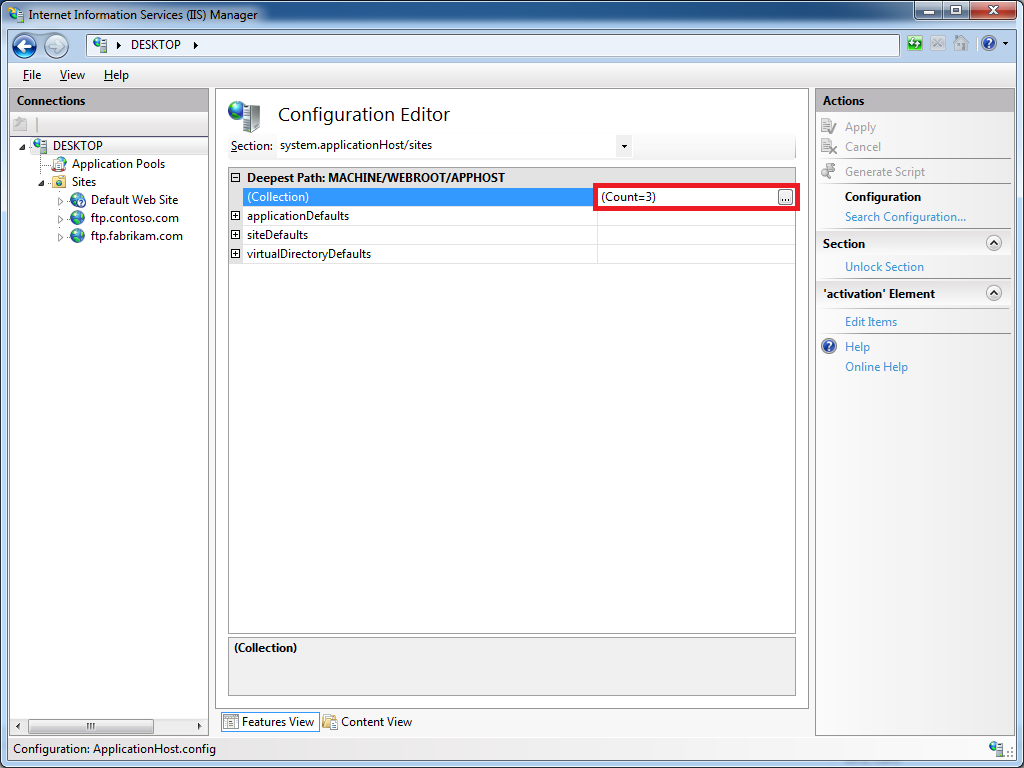Screen dimensions: 1024x768
Task: Click the green Refresh page icon
Action: pyautogui.click(x=915, y=44)
